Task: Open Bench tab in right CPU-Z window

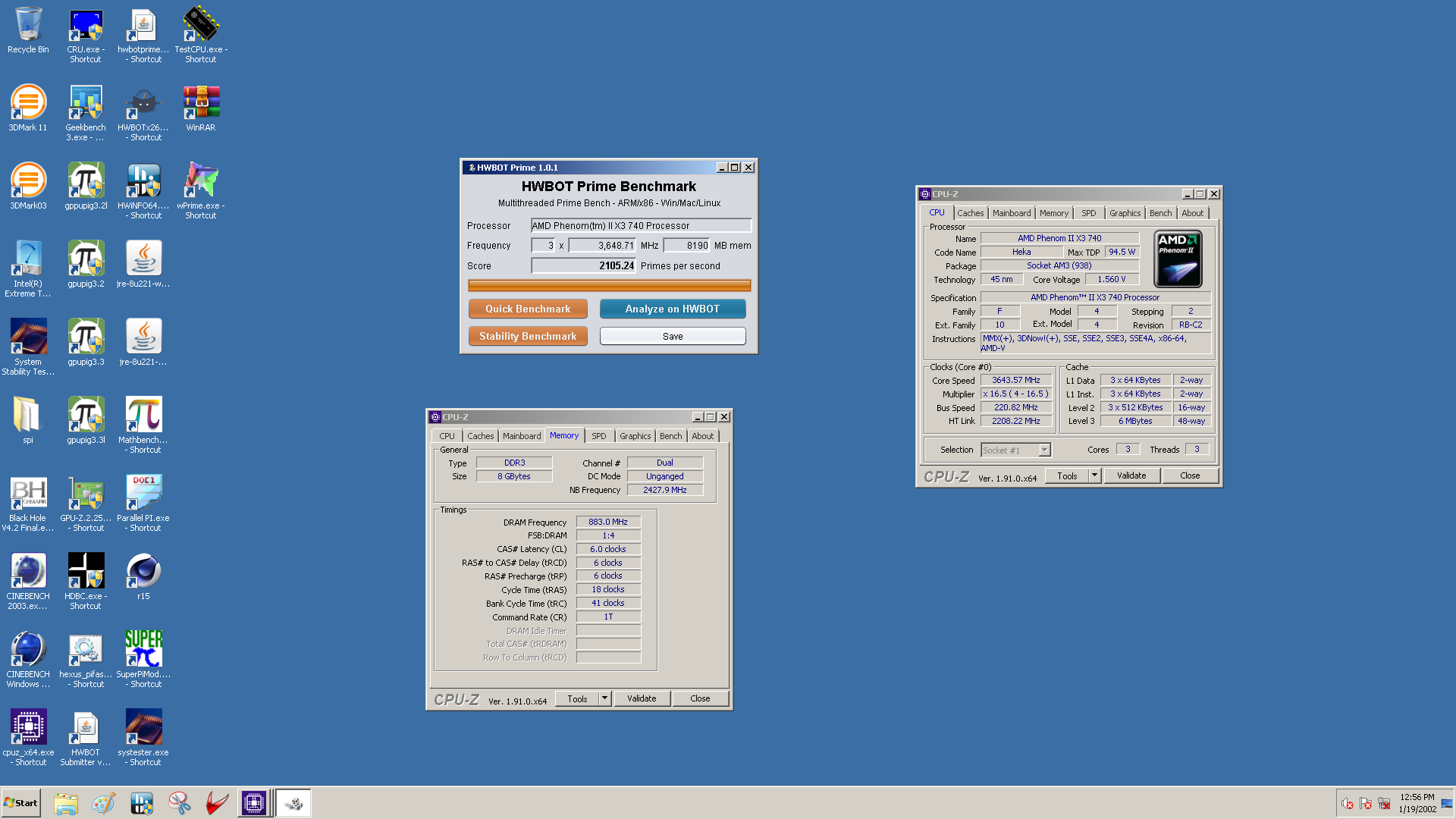Action: (1160, 213)
